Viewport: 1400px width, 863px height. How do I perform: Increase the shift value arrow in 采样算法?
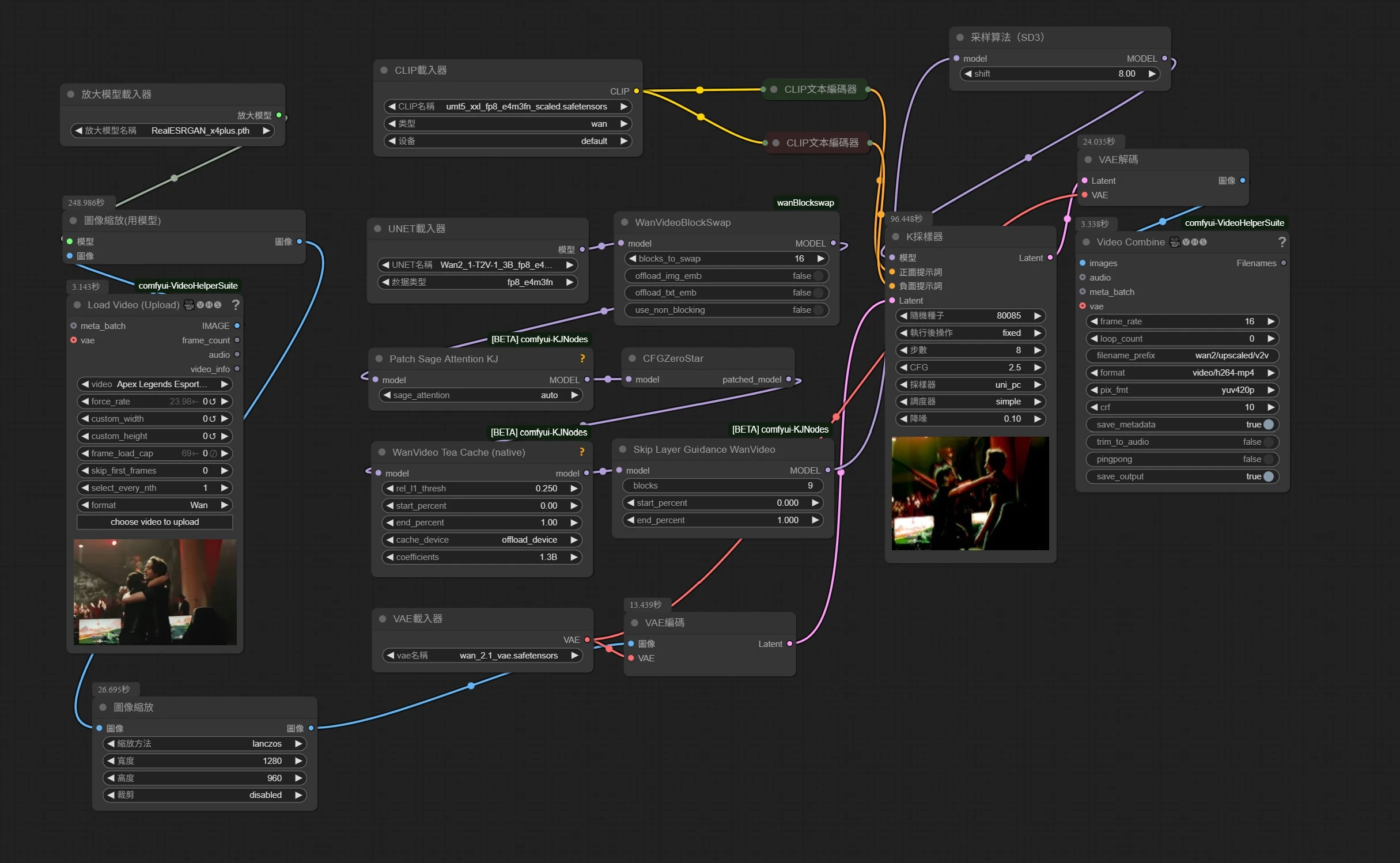[x=1152, y=74]
